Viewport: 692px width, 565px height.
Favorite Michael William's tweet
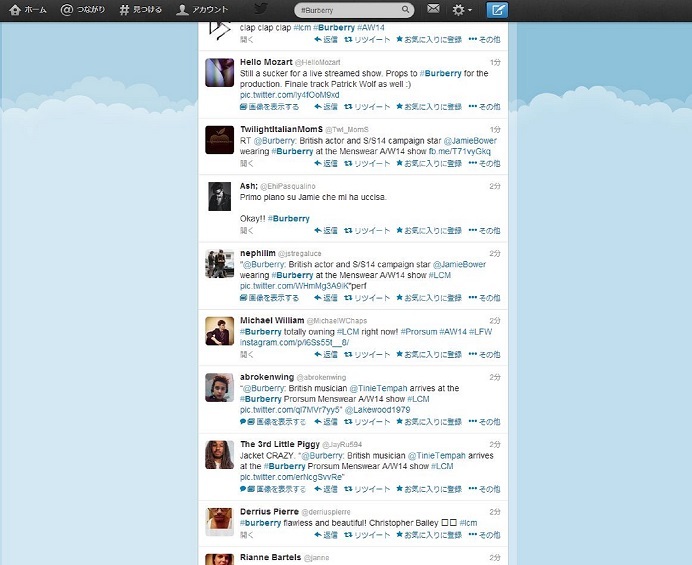pos(429,354)
